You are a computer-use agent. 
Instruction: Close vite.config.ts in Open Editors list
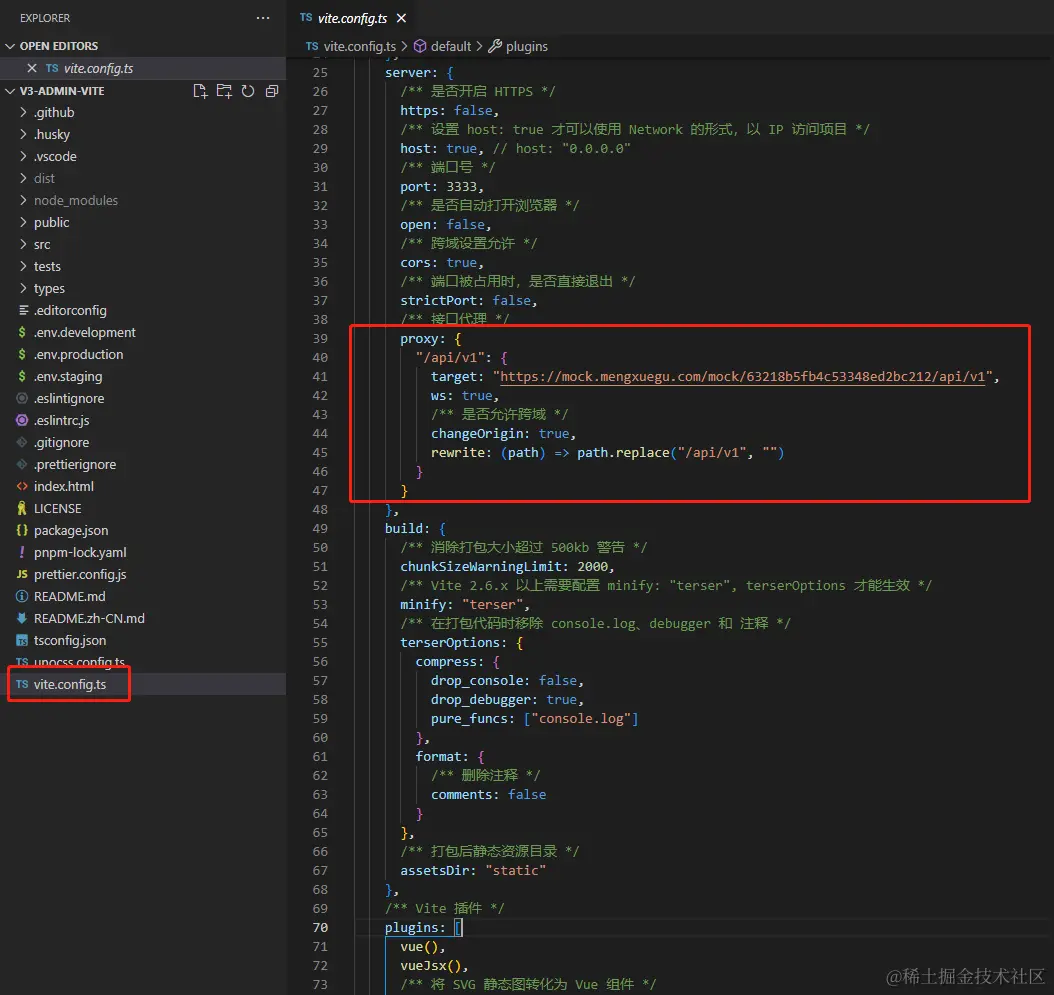pyautogui.click(x=32, y=68)
